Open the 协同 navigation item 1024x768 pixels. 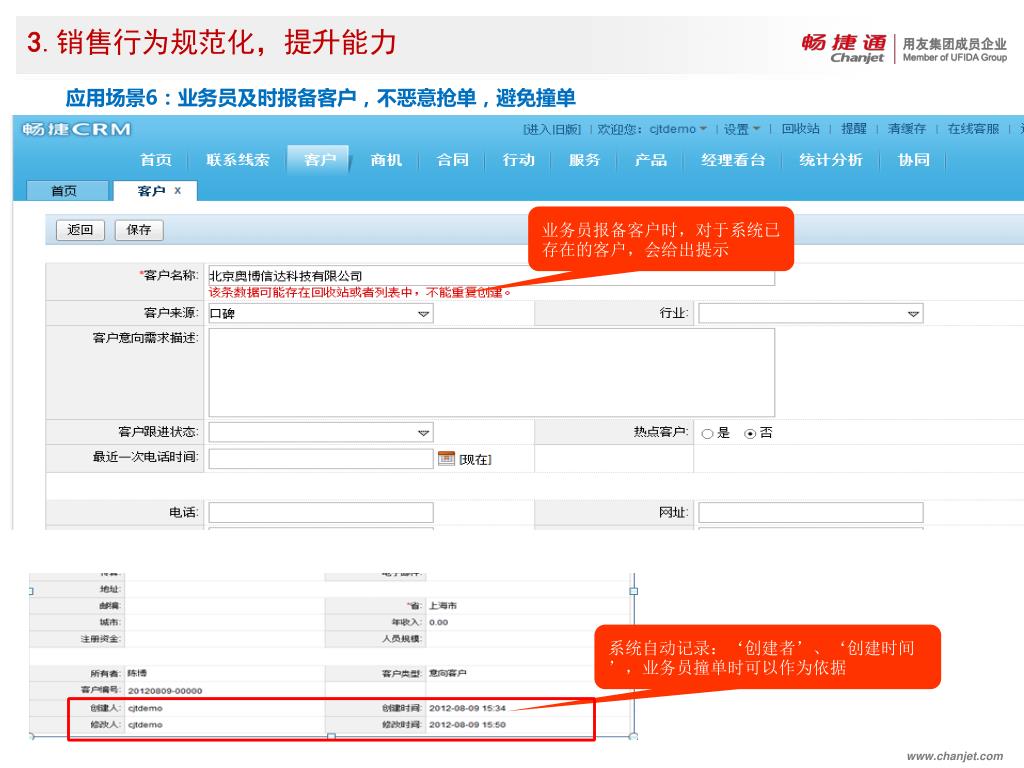click(914, 160)
